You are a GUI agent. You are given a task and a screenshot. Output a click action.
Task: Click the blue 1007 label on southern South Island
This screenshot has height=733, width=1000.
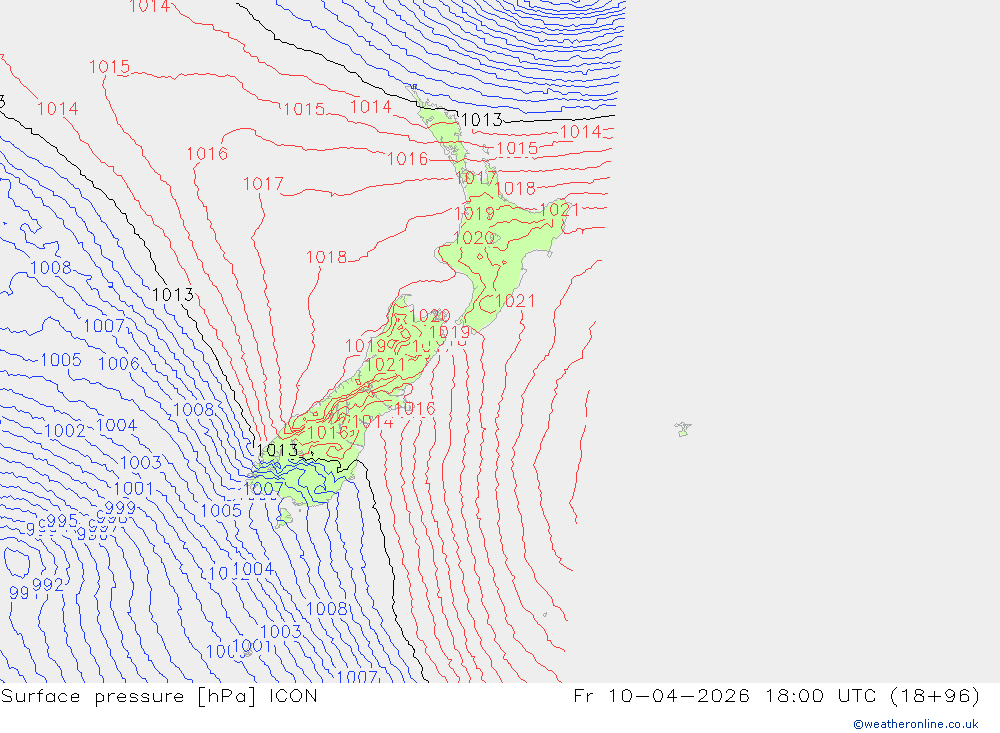click(x=263, y=489)
